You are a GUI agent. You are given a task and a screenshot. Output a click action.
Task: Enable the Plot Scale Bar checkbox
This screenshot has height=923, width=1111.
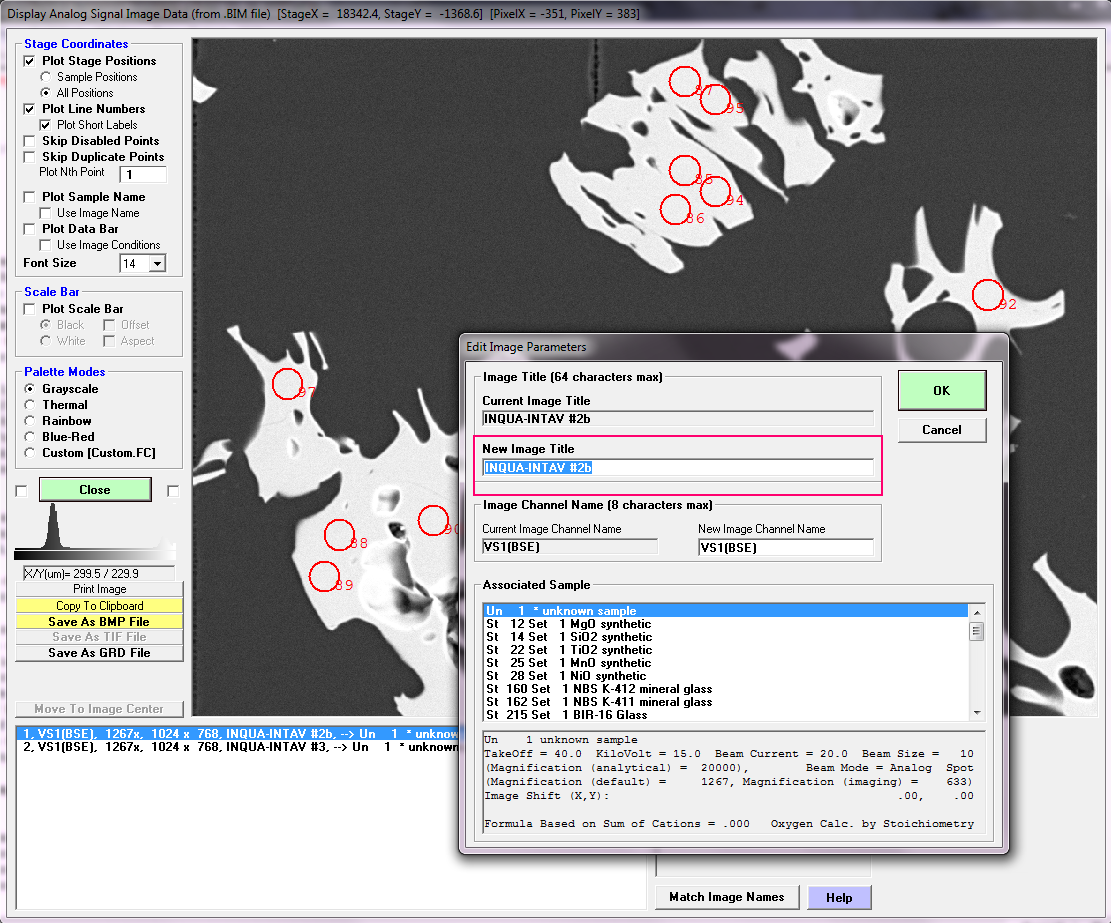point(30,309)
